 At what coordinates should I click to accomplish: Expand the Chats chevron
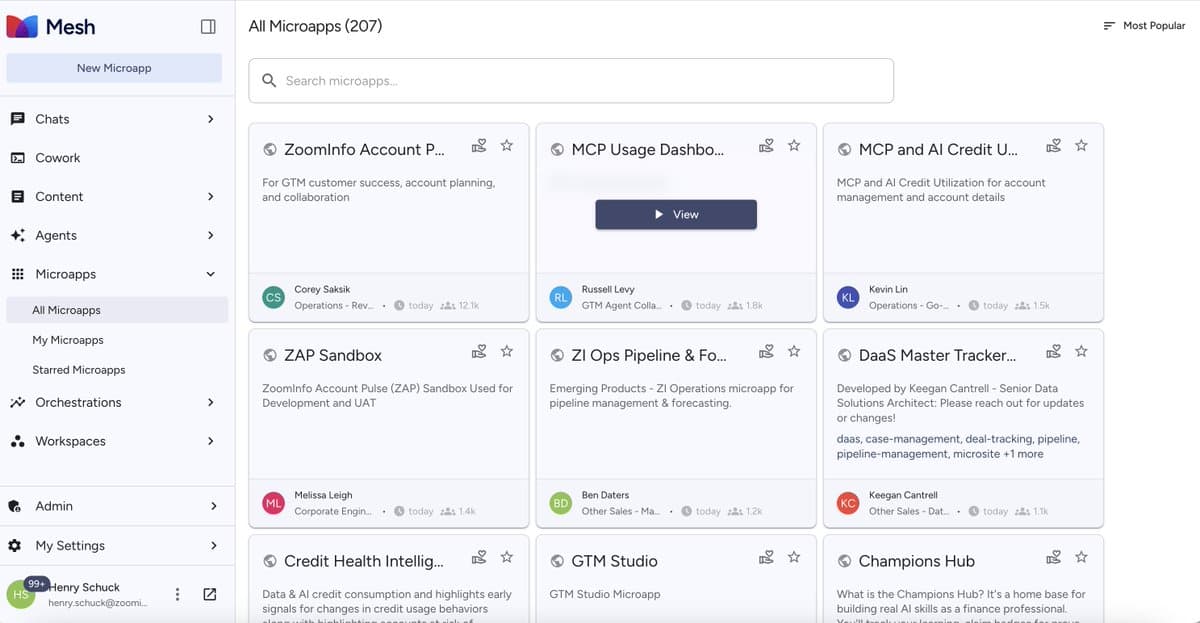click(210, 119)
